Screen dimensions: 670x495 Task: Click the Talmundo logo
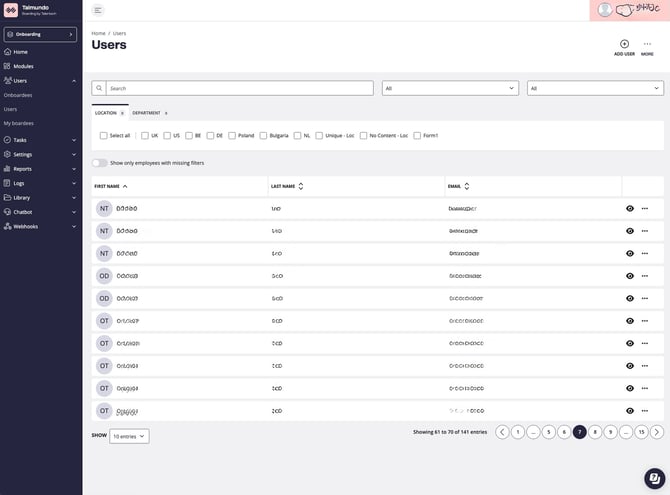11,10
